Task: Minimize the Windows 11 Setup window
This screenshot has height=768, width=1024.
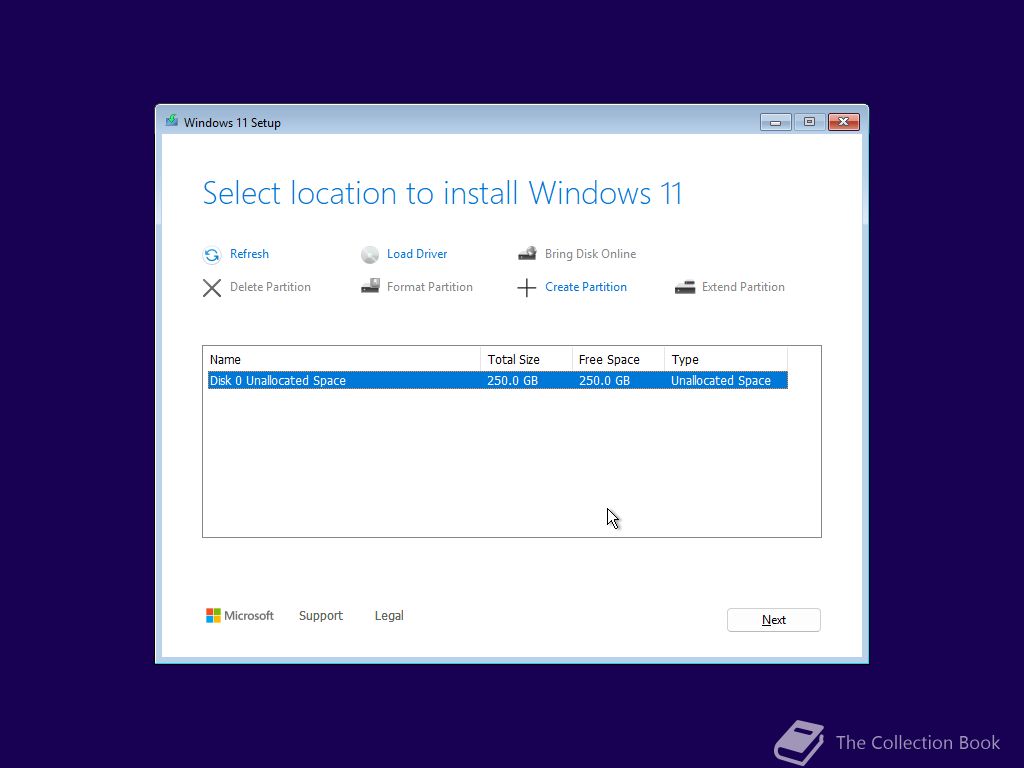Action: click(776, 122)
